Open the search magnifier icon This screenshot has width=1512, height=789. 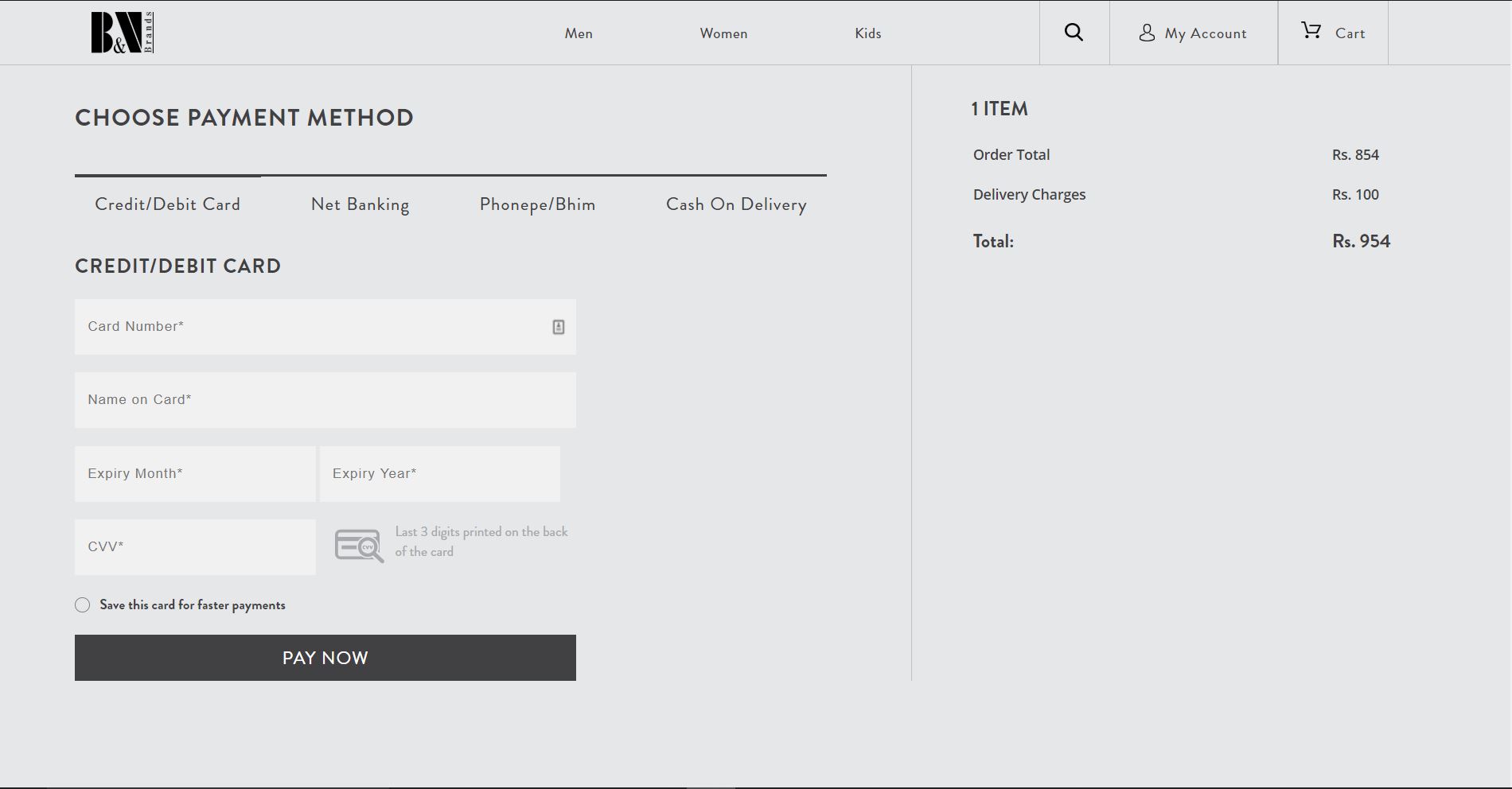[1074, 33]
